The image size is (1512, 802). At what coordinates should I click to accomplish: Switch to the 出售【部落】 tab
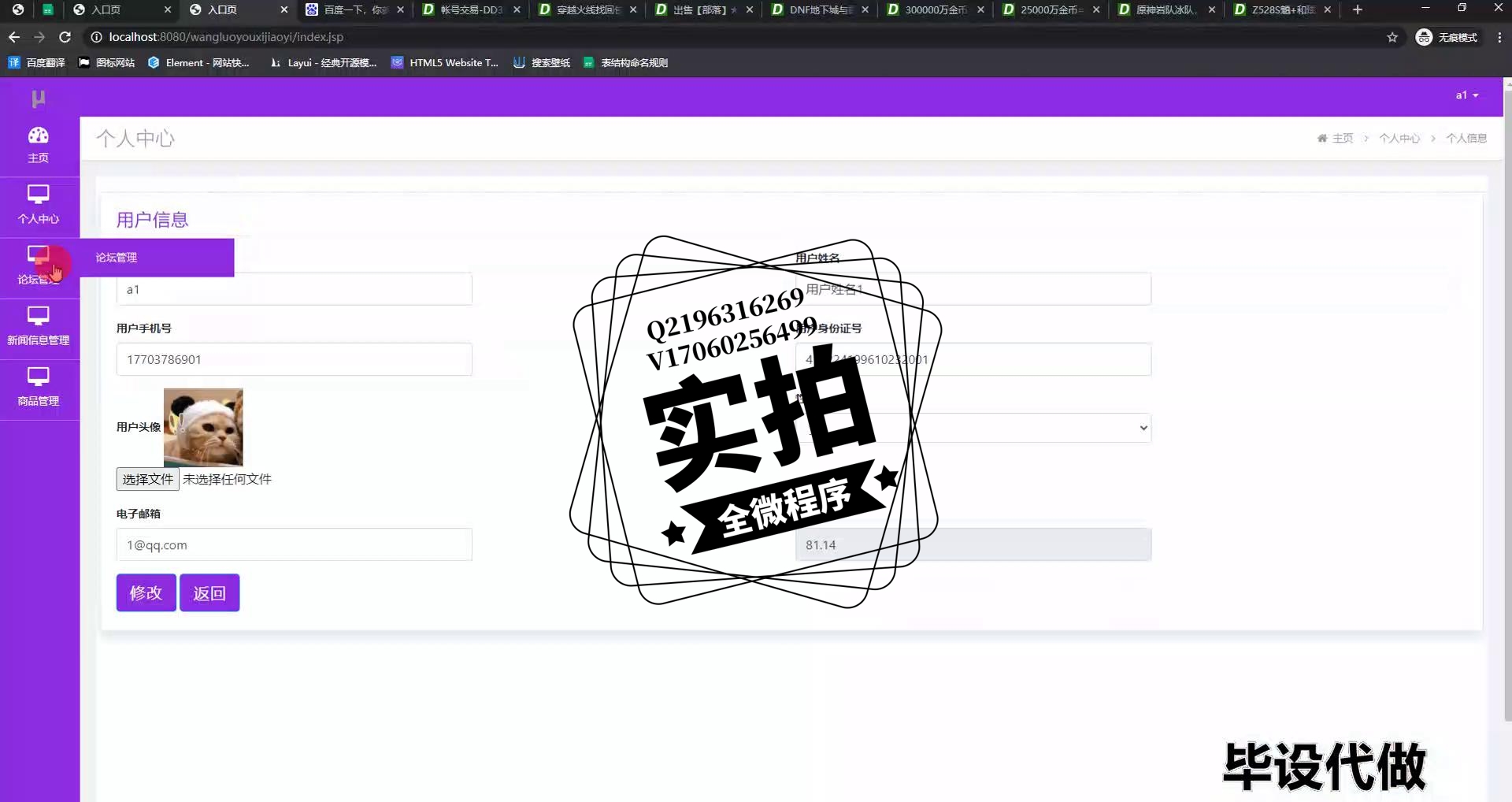click(703, 9)
